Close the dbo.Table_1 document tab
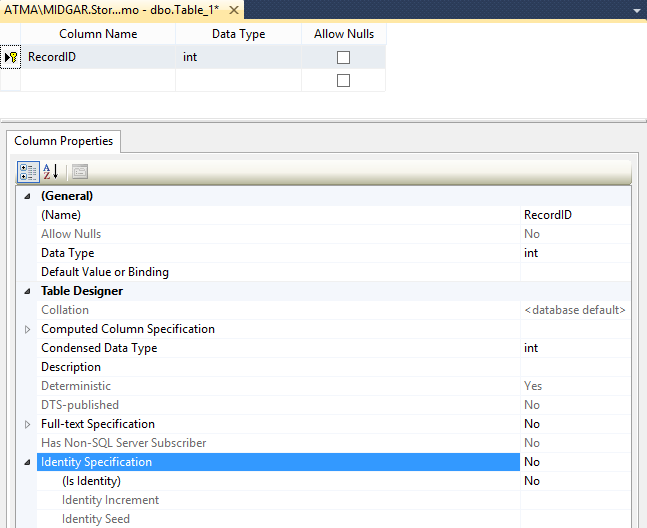 coord(233,9)
